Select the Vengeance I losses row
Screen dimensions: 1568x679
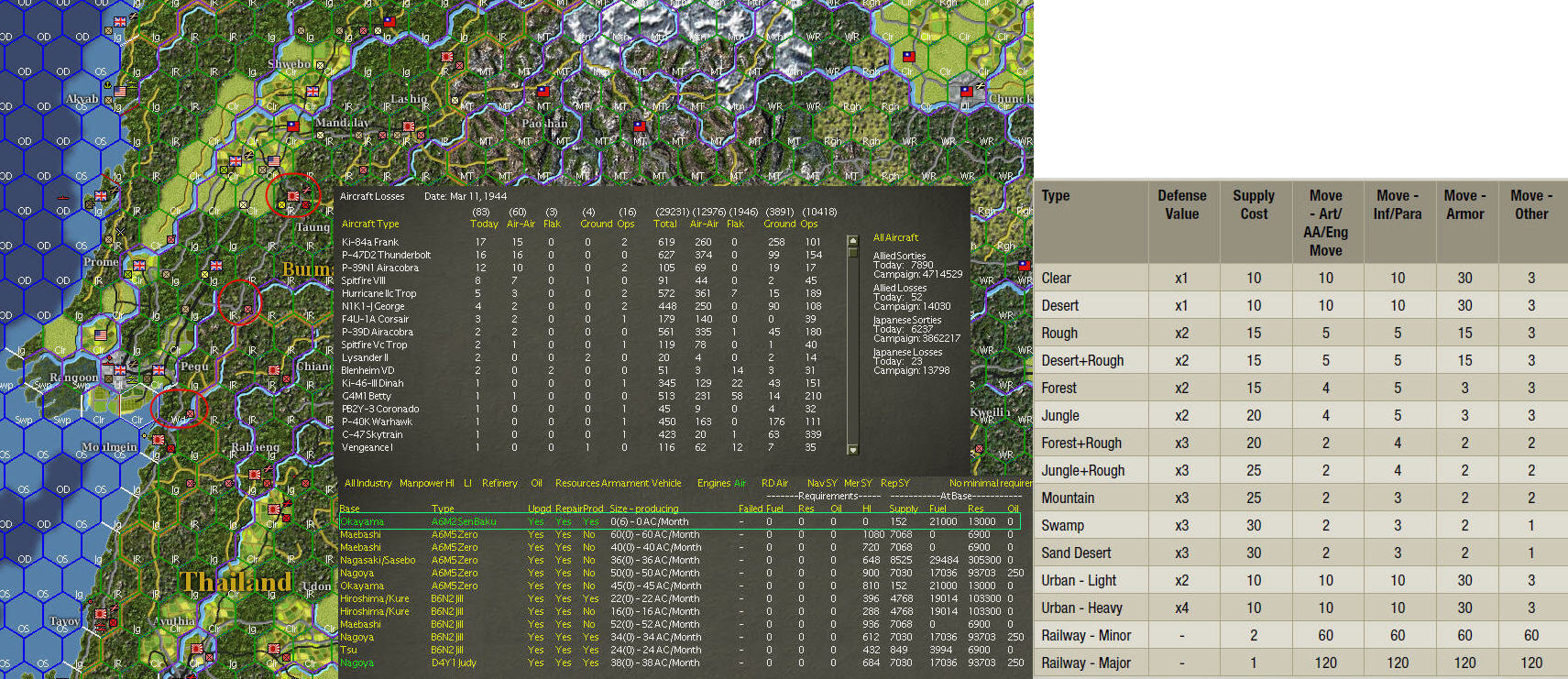pos(582,447)
